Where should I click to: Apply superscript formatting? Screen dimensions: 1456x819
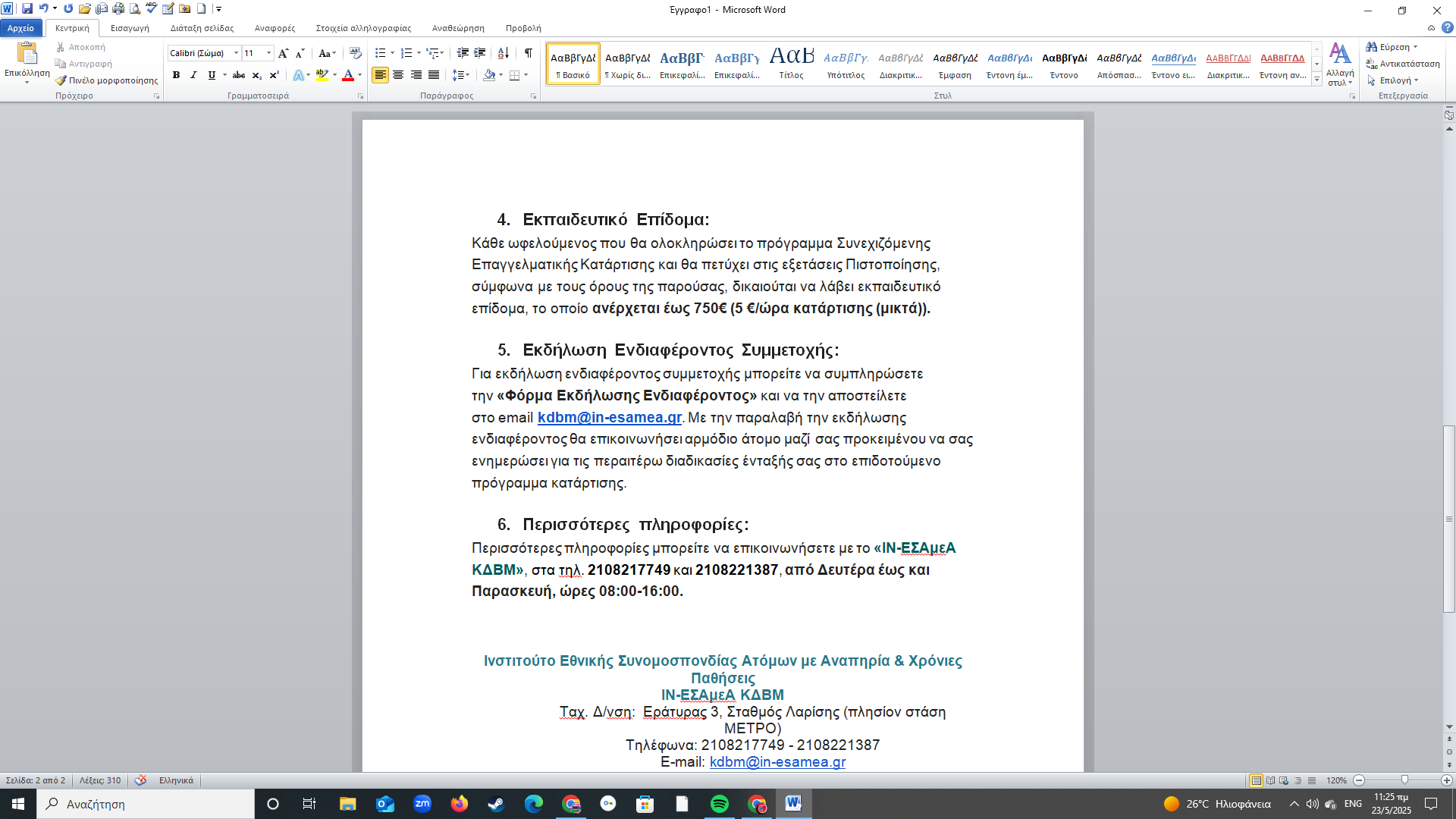[x=275, y=75]
